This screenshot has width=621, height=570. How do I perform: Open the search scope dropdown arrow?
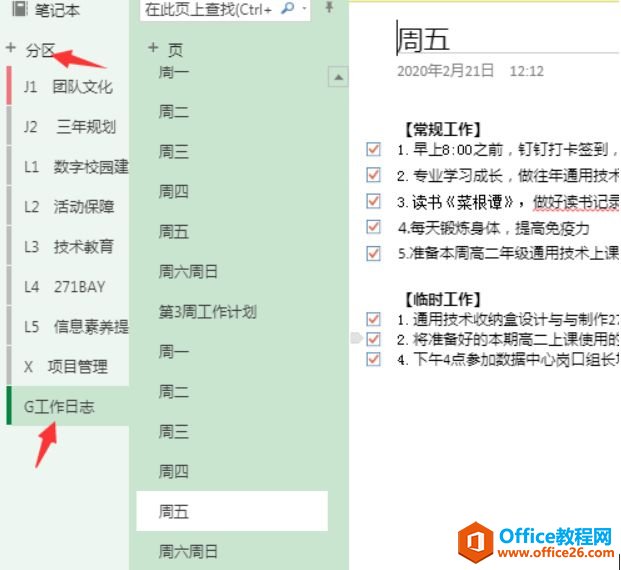[304, 8]
